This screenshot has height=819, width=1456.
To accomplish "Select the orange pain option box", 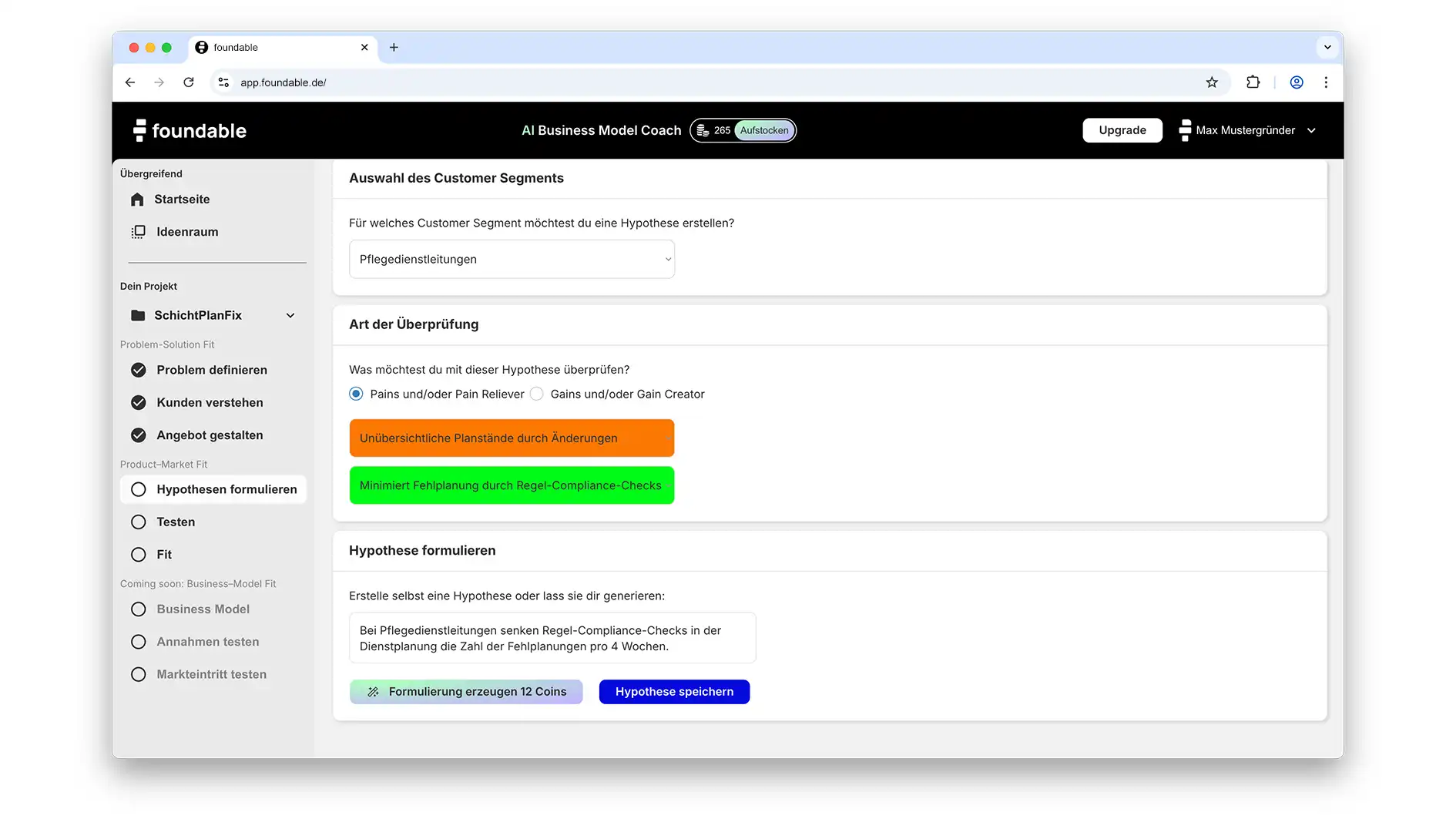I will pyautogui.click(x=512, y=438).
